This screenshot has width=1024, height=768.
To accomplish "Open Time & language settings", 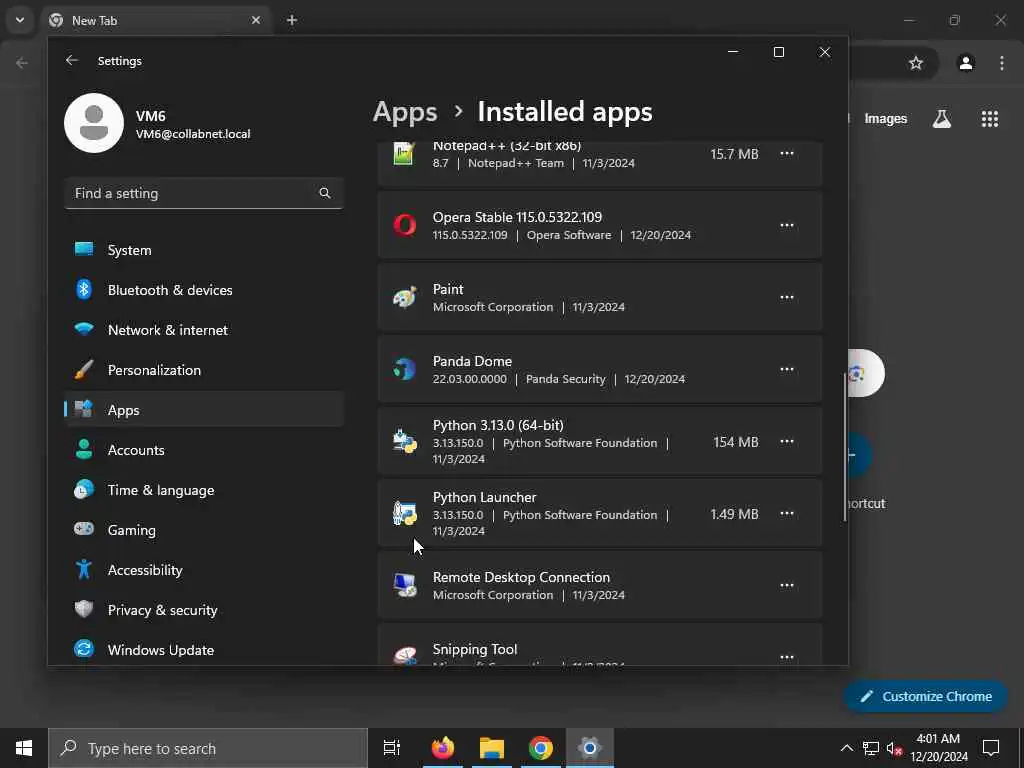I will (x=204, y=490).
